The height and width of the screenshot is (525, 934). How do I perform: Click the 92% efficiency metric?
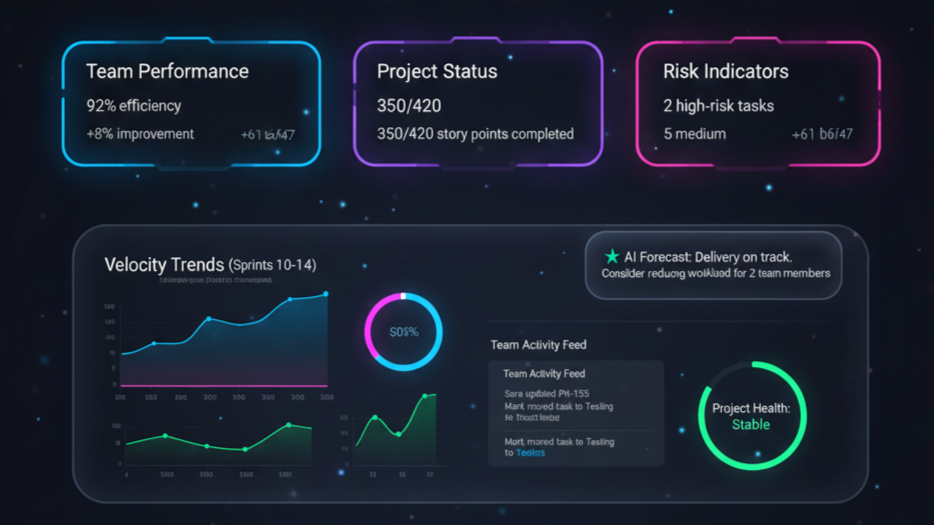pos(134,105)
